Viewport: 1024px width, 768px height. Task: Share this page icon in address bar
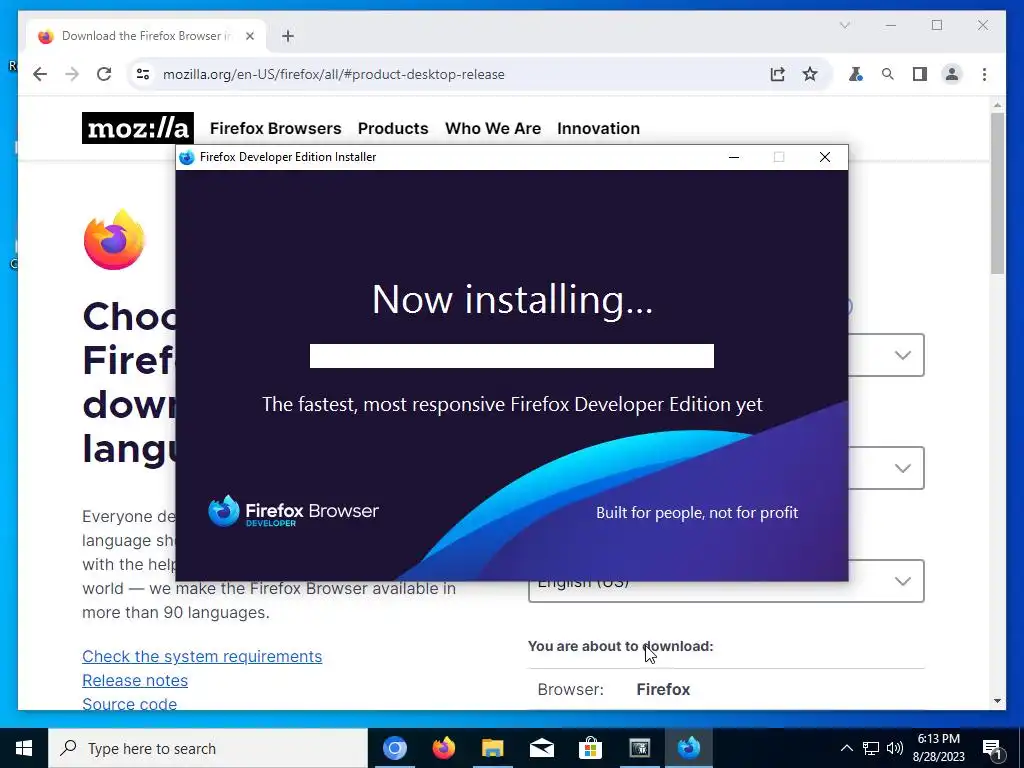click(x=777, y=74)
